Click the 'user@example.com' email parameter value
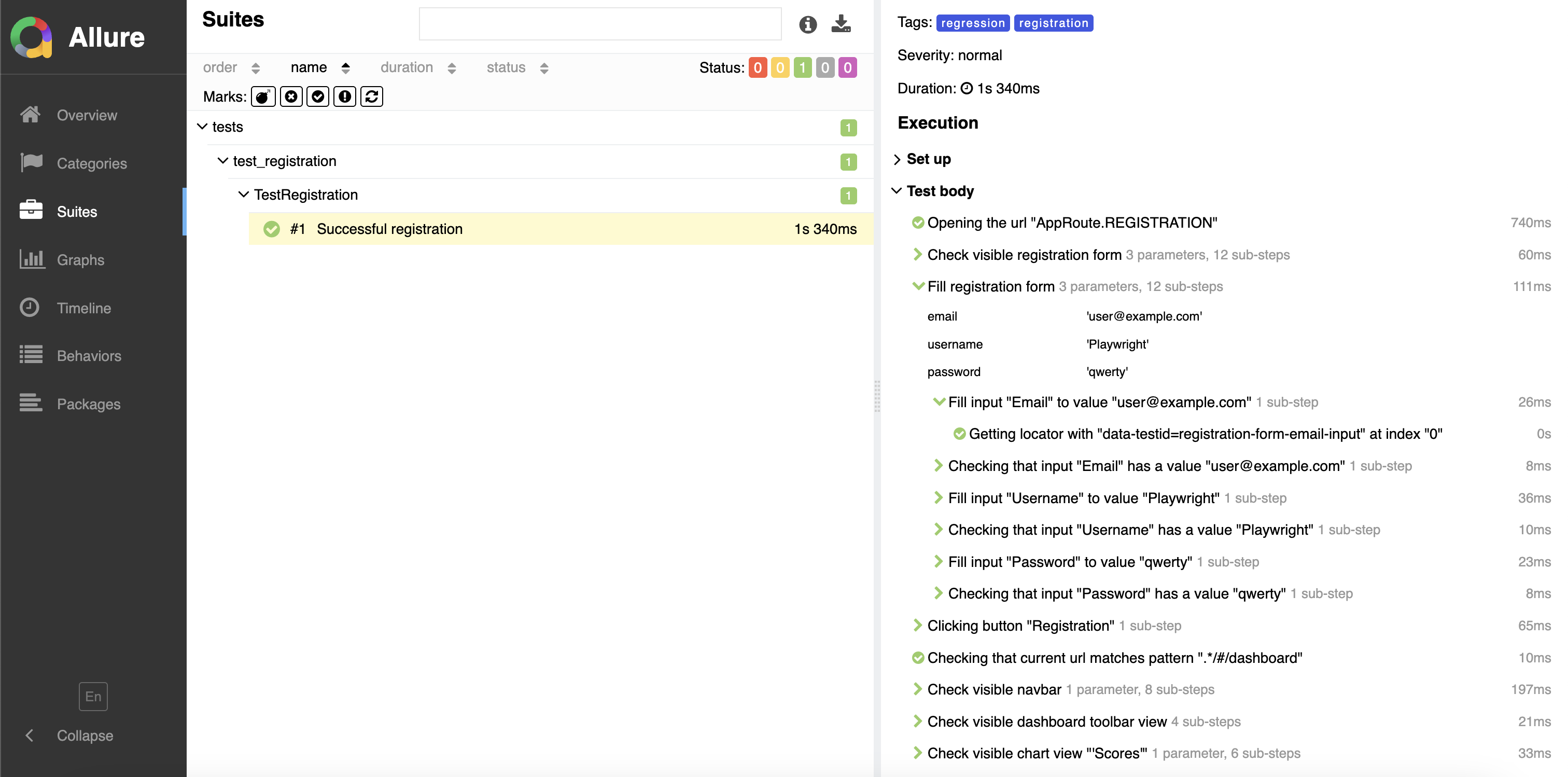Image resolution: width=1568 pixels, height=777 pixels. click(1144, 316)
